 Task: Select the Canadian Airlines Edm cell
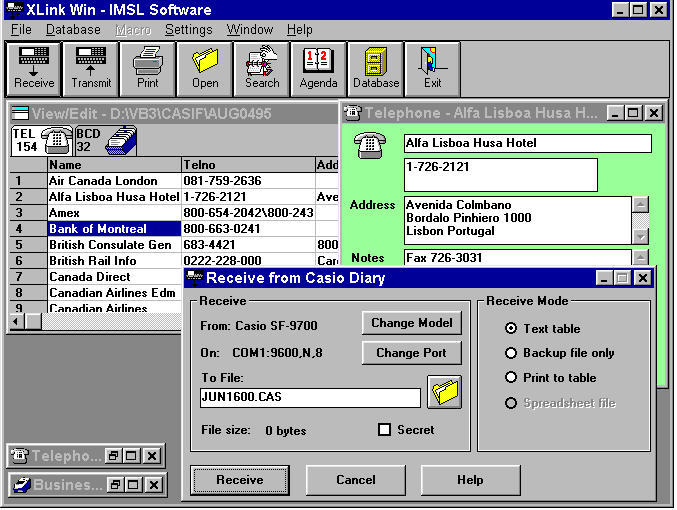click(x=114, y=292)
